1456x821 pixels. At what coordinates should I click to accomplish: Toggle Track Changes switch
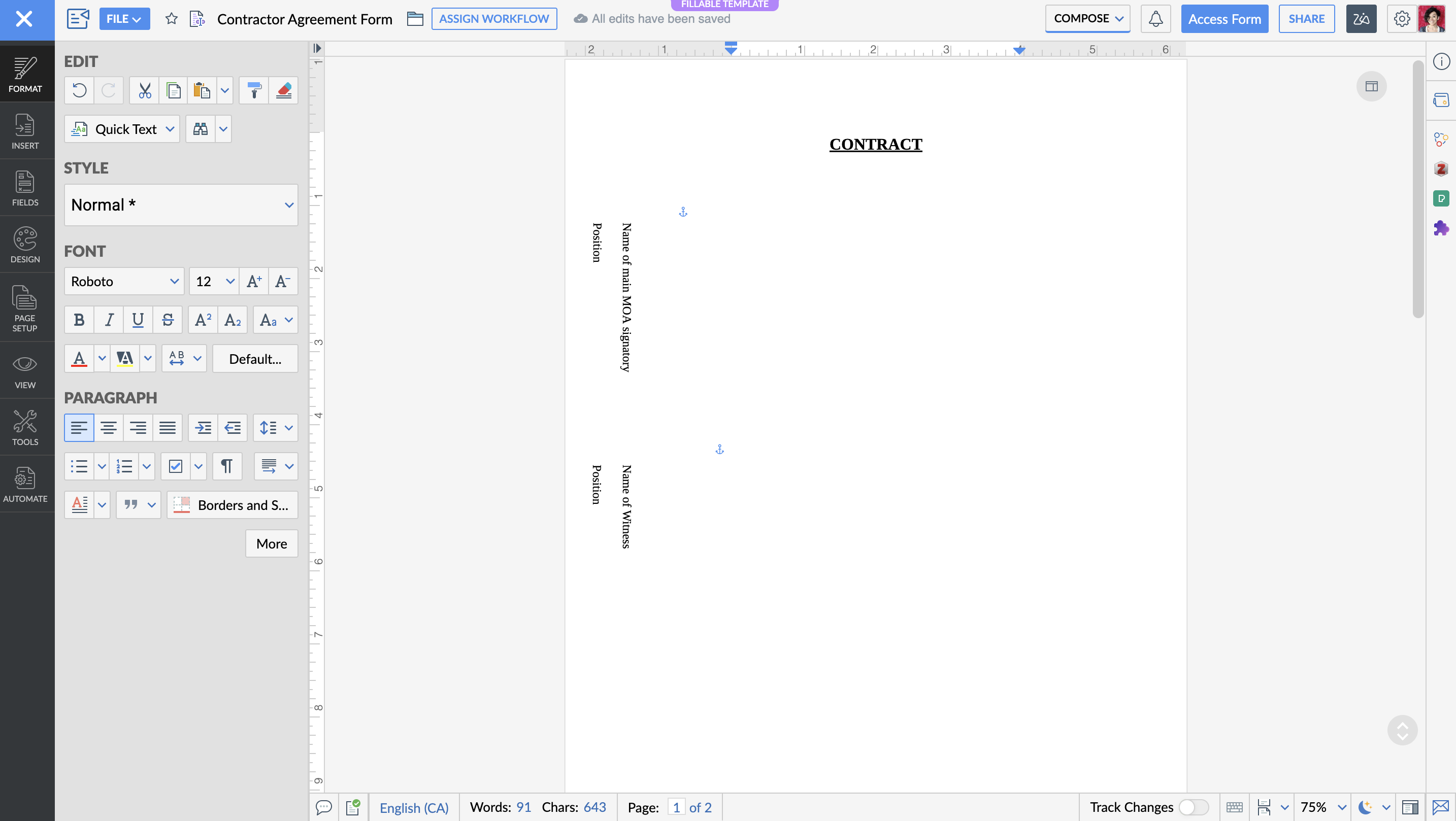coord(1193,807)
